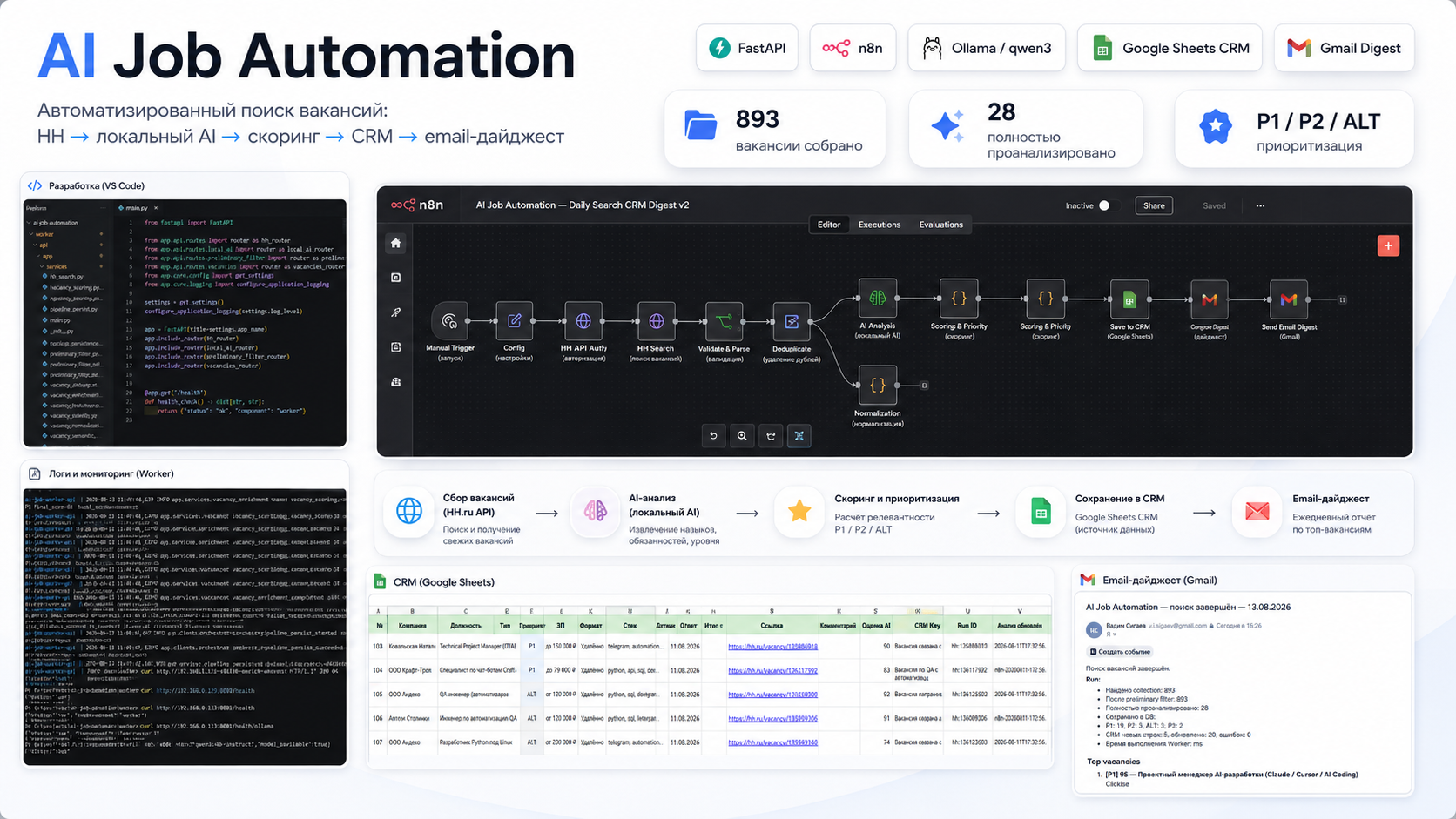Open main.py in the Explorer tree
This screenshot has width=1456, height=819.
click(57, 320)
